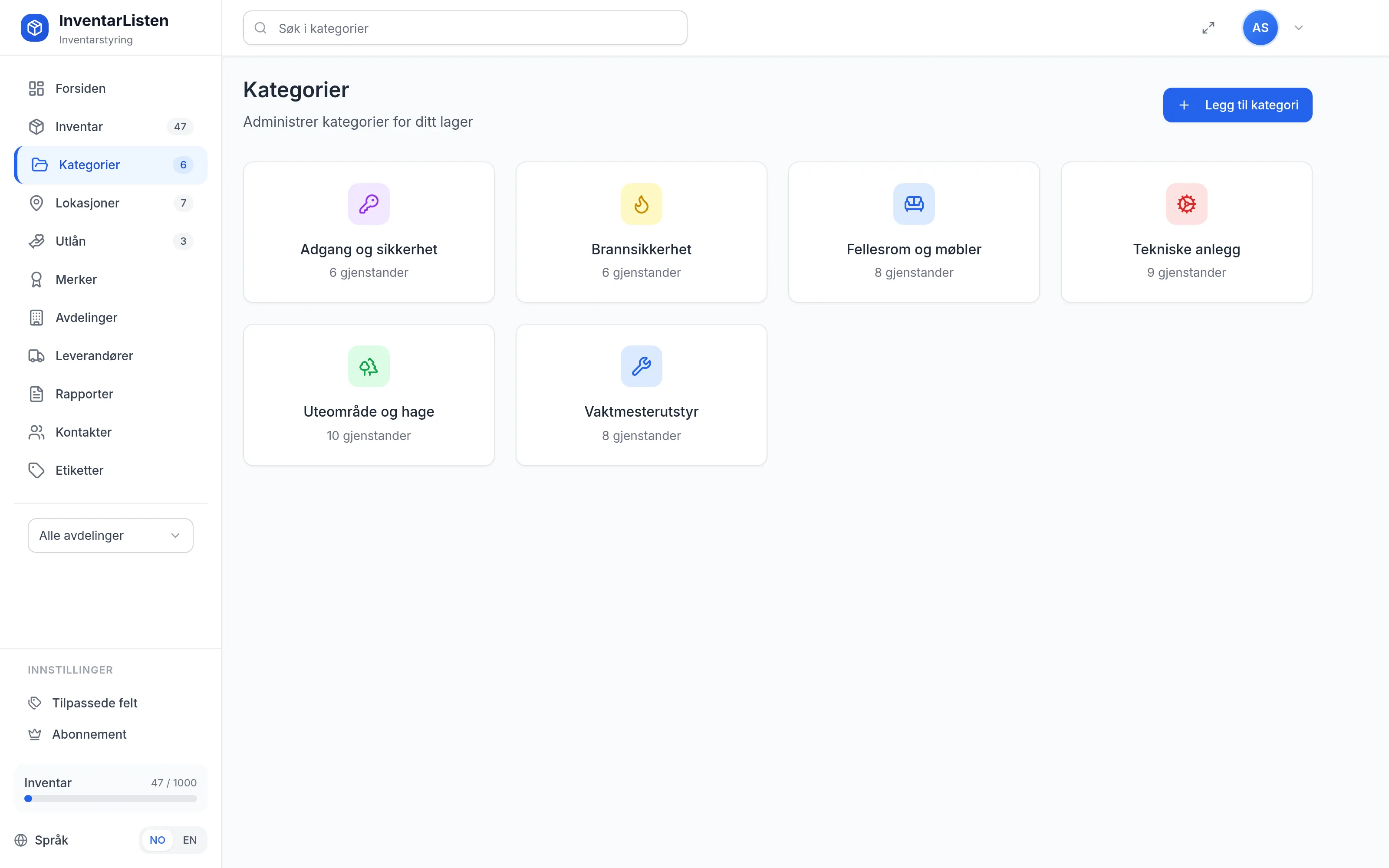Click the '47 / 1000' usage text
The width and height of the screenshot is (1389, 868).
(x=174, y=783)
